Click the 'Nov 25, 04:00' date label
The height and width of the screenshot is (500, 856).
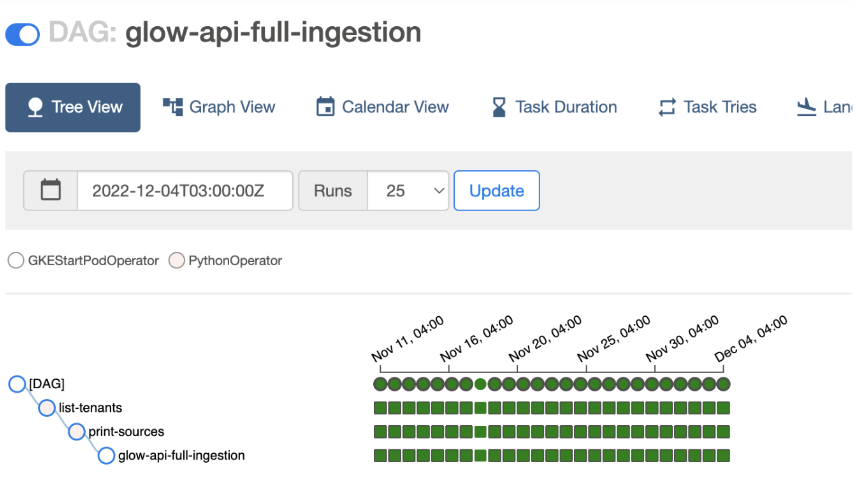(x=614, y=339)
